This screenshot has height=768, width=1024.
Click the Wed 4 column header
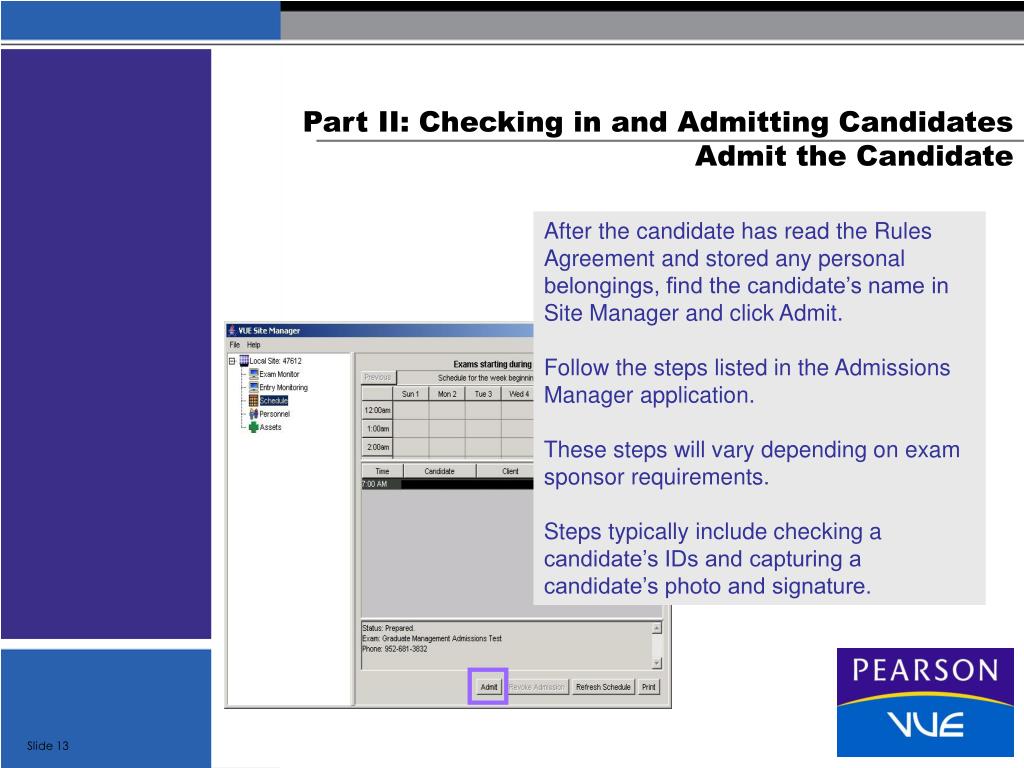pos(518,394)
